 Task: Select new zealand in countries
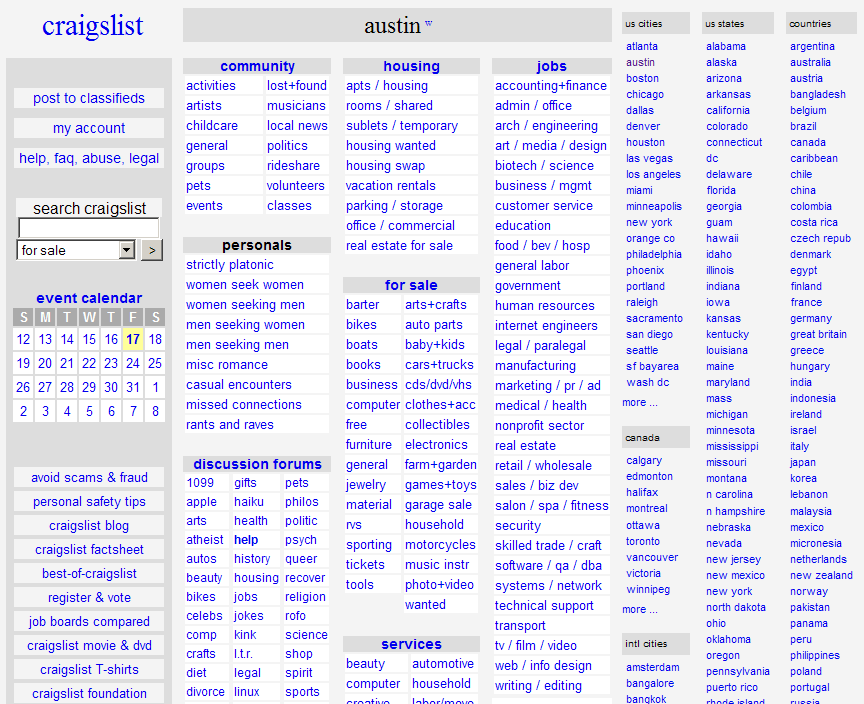coord(821,575)
